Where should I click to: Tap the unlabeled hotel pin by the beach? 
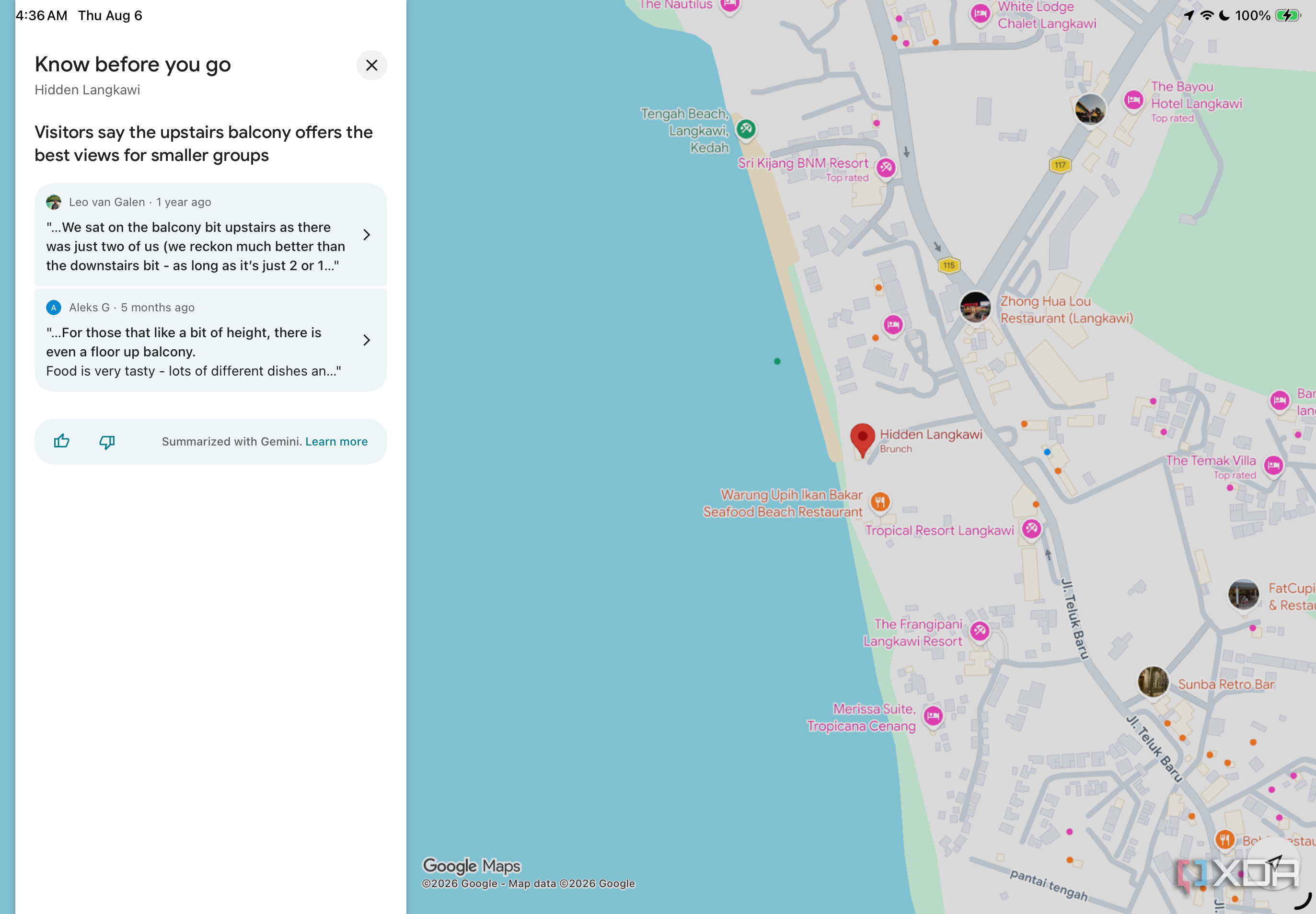[x=893, y=325]
